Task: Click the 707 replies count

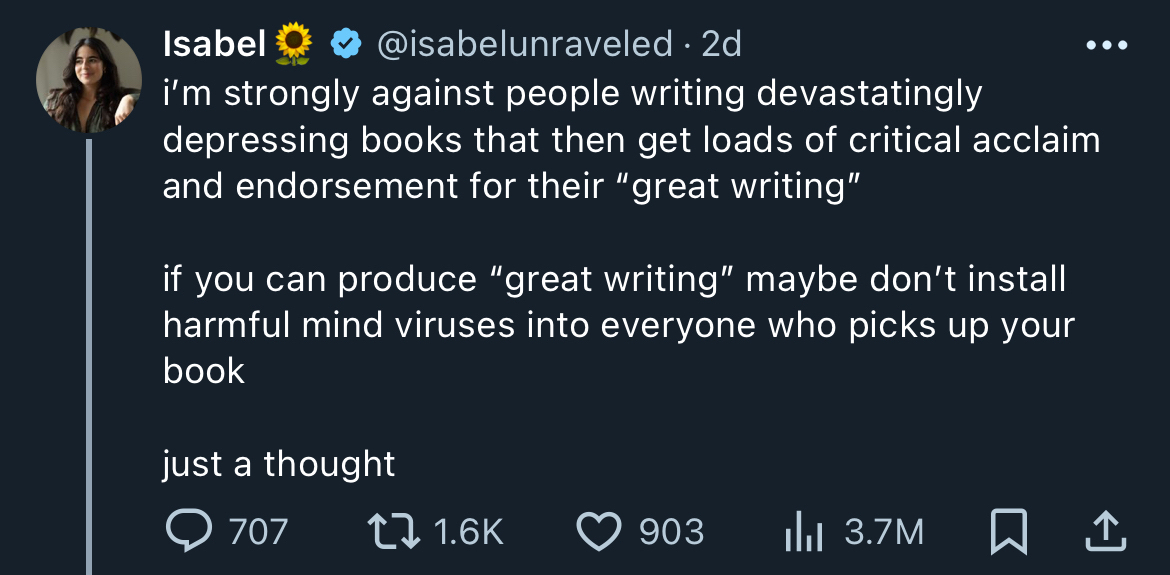Action: point(258,531)
